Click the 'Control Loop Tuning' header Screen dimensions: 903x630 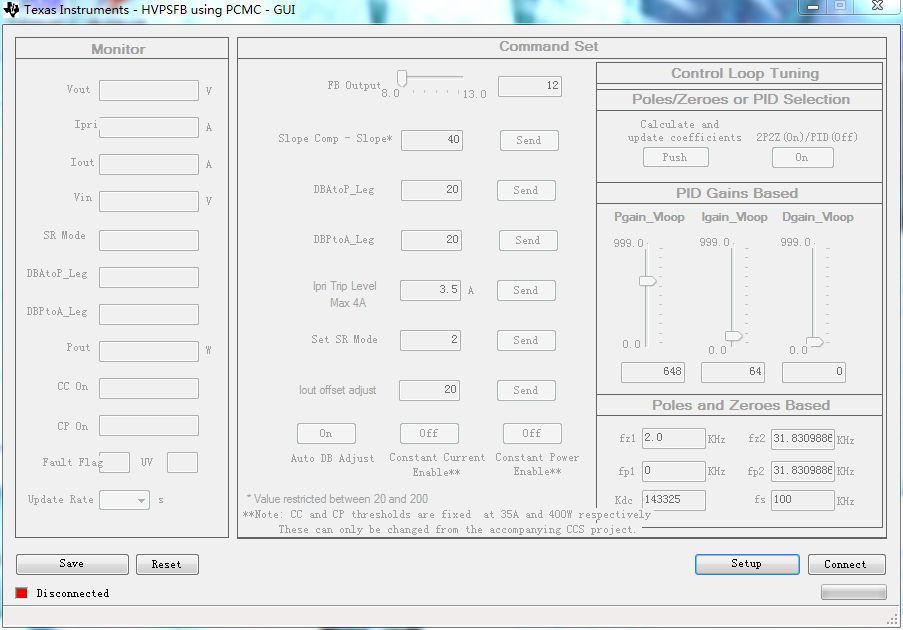point(745,73)
